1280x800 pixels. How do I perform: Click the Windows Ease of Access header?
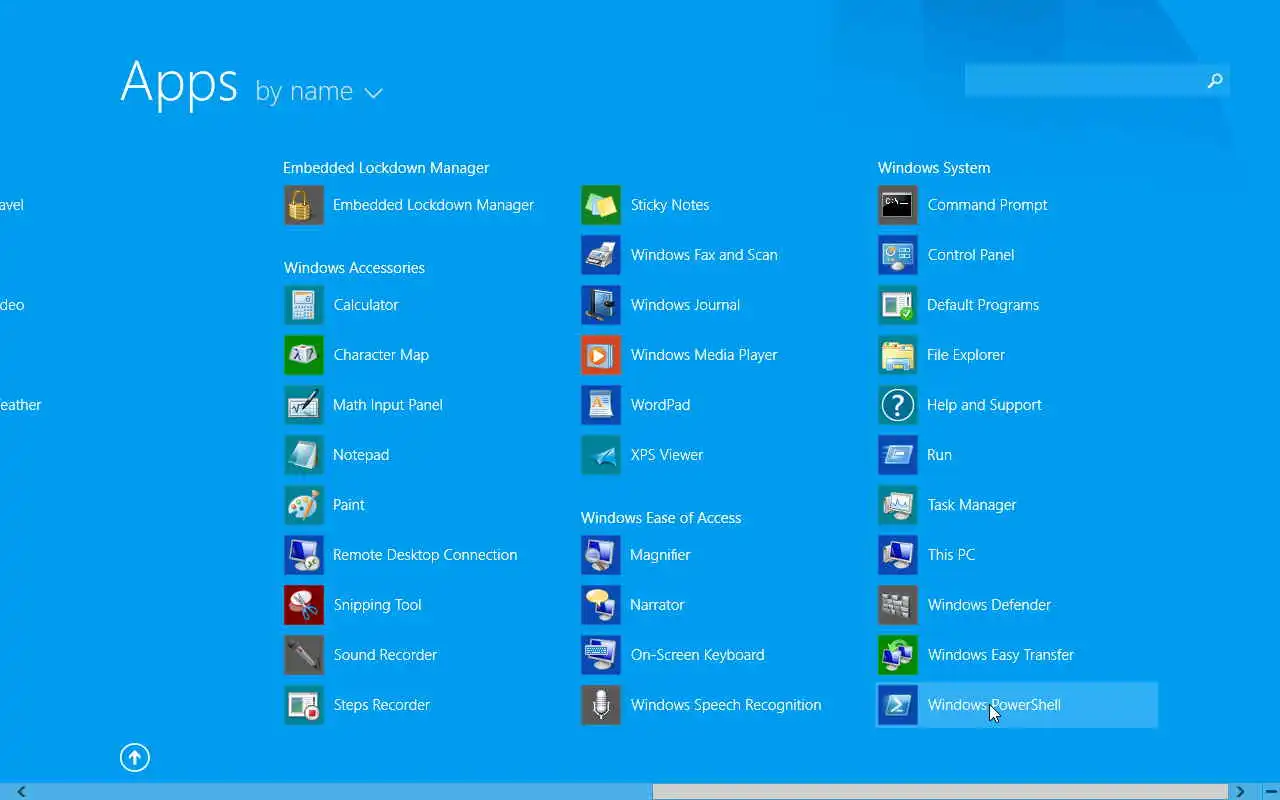click(661, 518)
